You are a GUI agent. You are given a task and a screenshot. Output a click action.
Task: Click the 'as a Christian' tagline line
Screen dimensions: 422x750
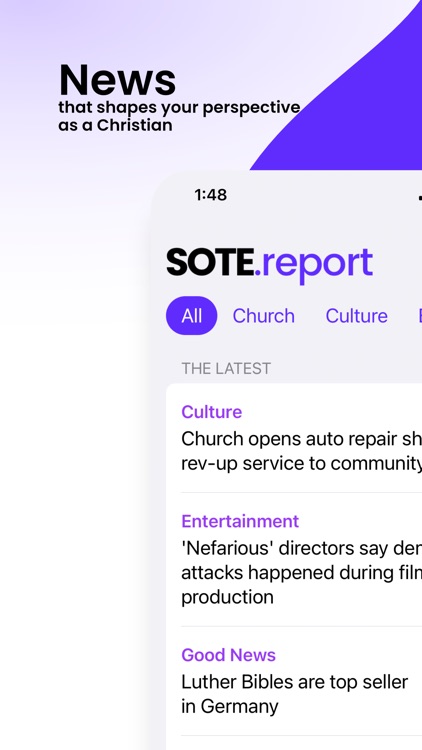click(115, 125)
